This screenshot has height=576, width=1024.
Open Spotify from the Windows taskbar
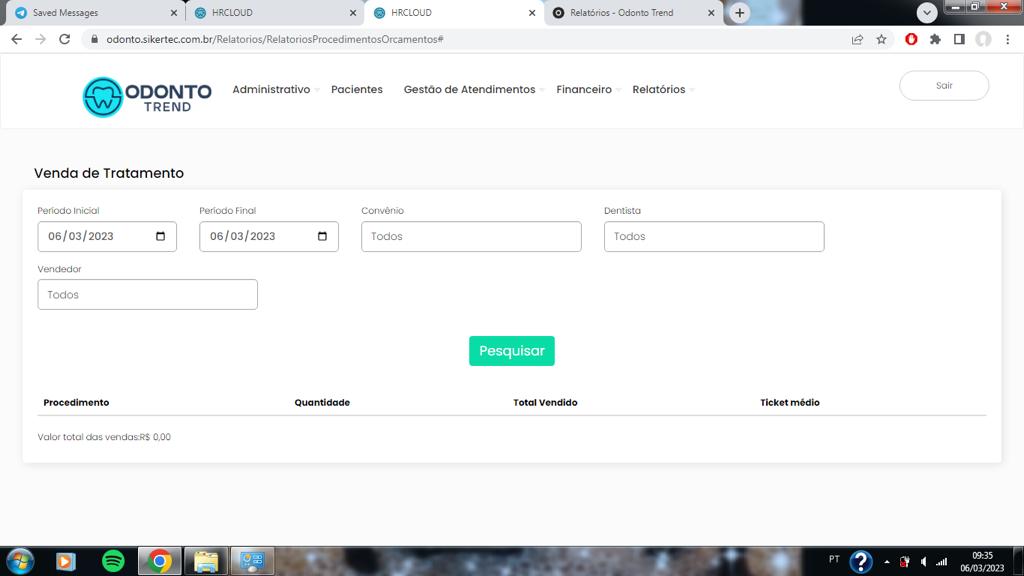tap(113, 561)
